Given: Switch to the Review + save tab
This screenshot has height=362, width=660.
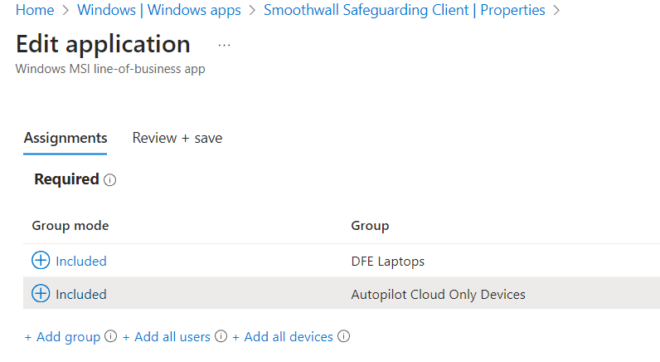Looking at the screenshot, I should coord(177,138).
